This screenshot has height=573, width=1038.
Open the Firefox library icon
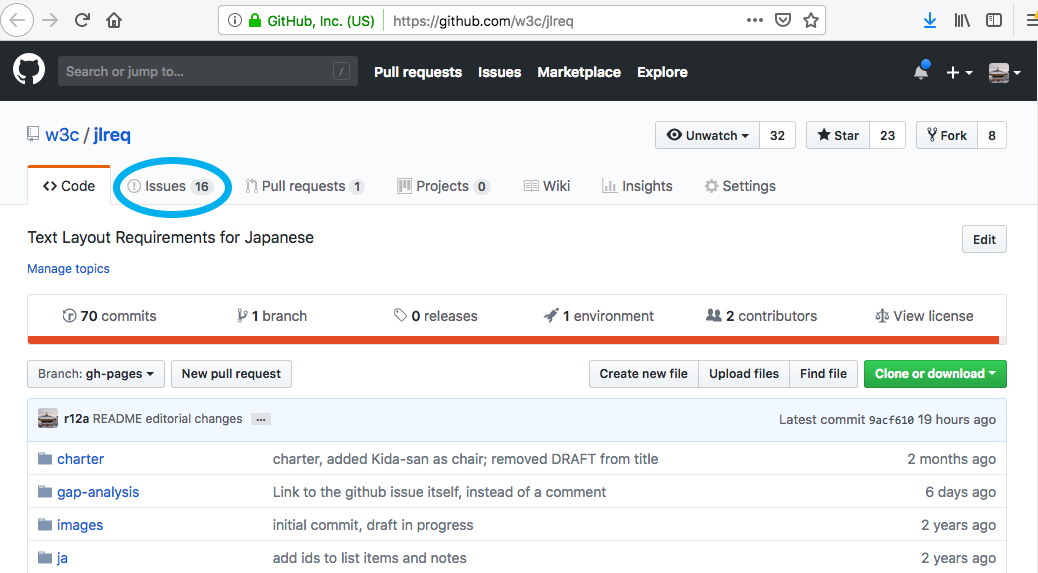[x=962, y=20]
